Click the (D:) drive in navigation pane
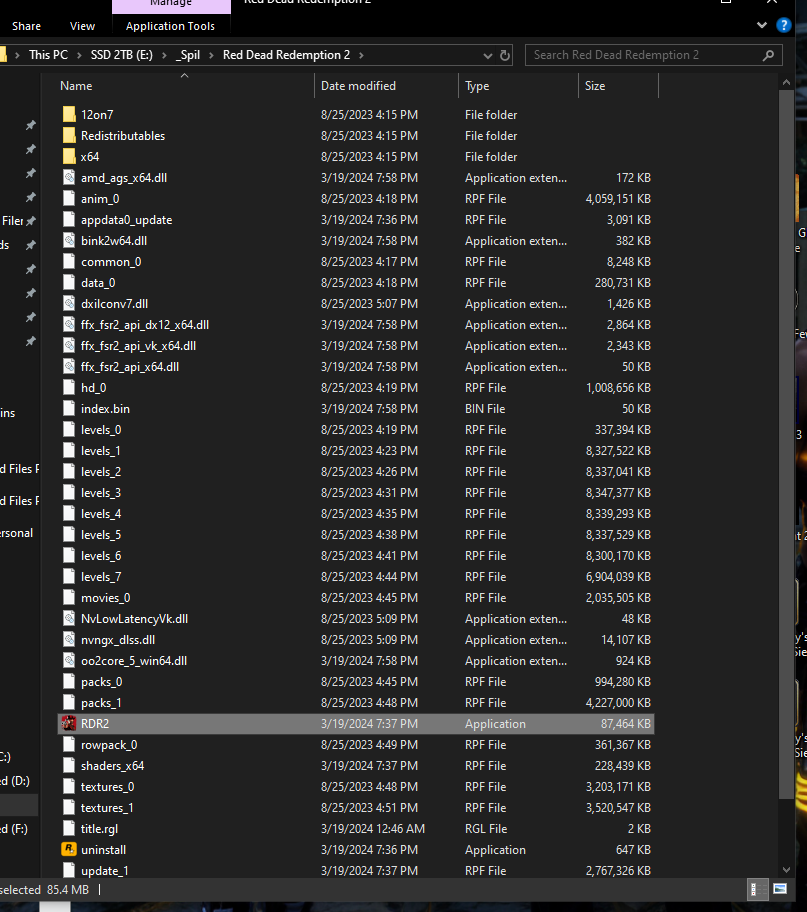The image size is (807, 912). tap(15, 781)
